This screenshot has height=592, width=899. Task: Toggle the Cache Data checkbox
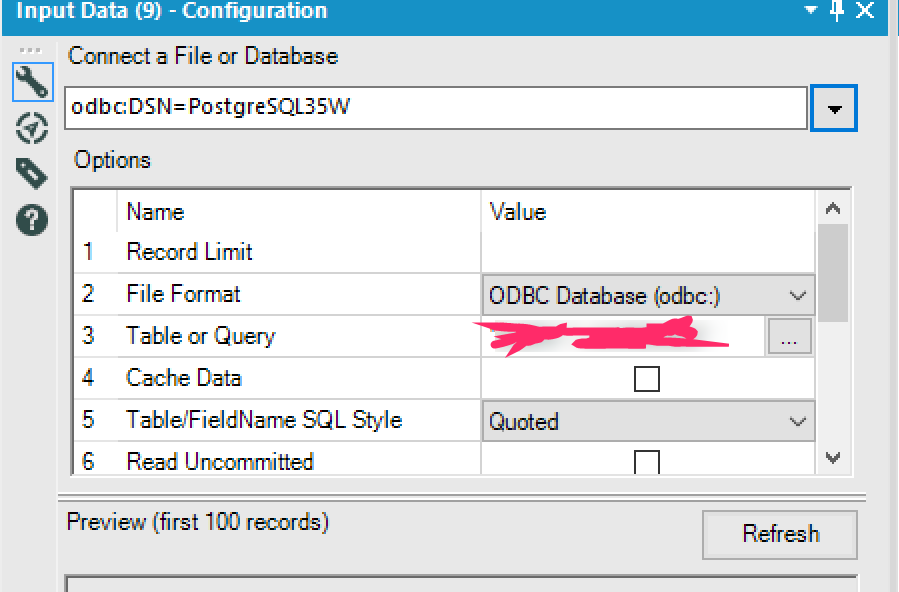647,379
